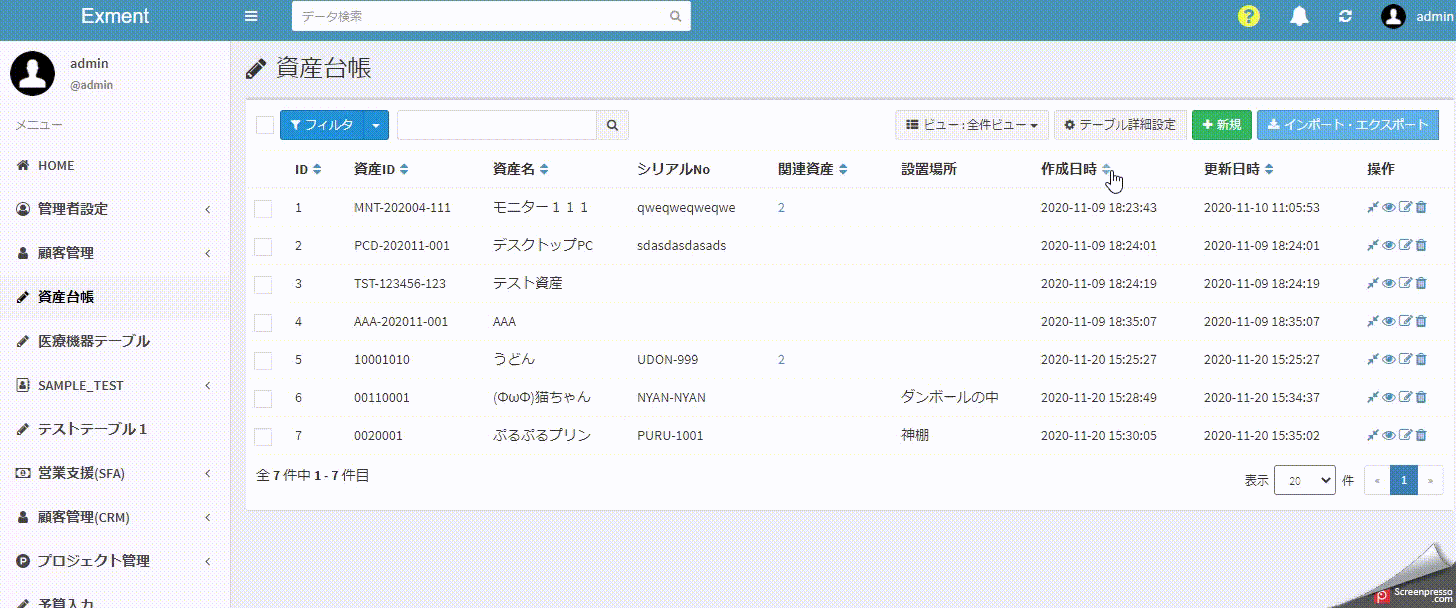Show row 5 うどん details
The width and height of the screenshot is (1456, 608).
1389,359
